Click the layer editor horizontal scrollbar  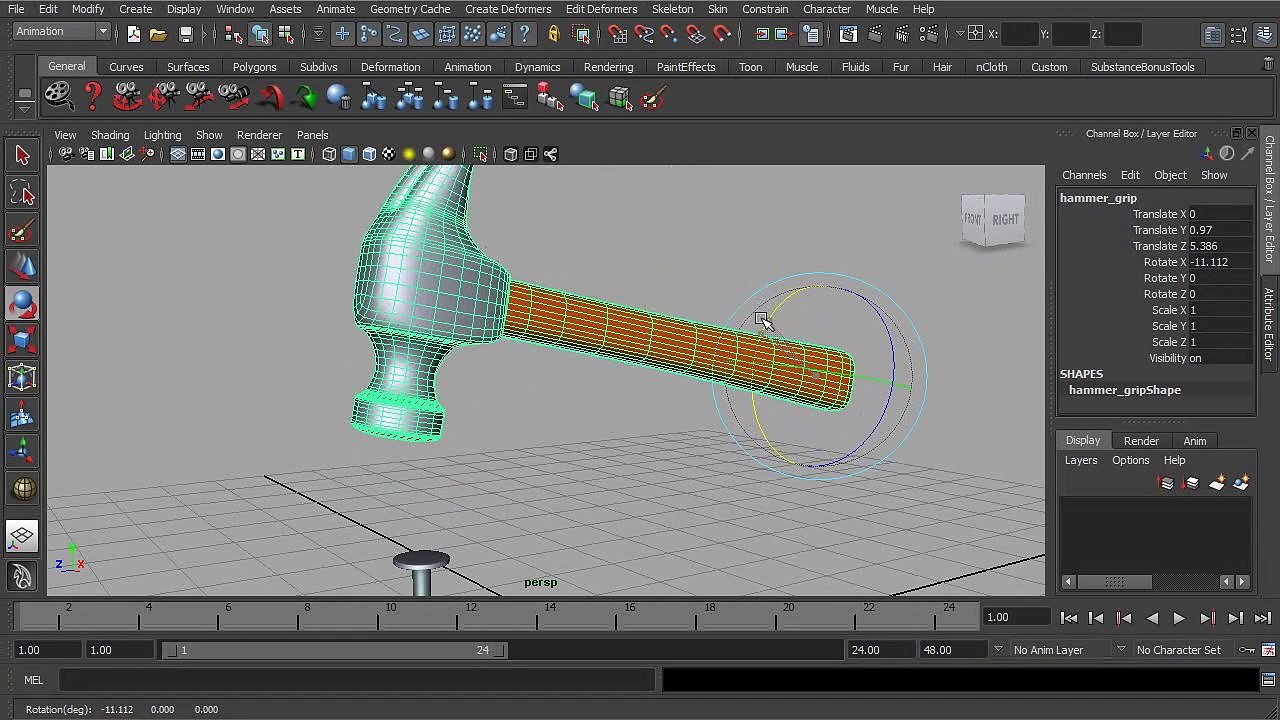[1115, 581]
